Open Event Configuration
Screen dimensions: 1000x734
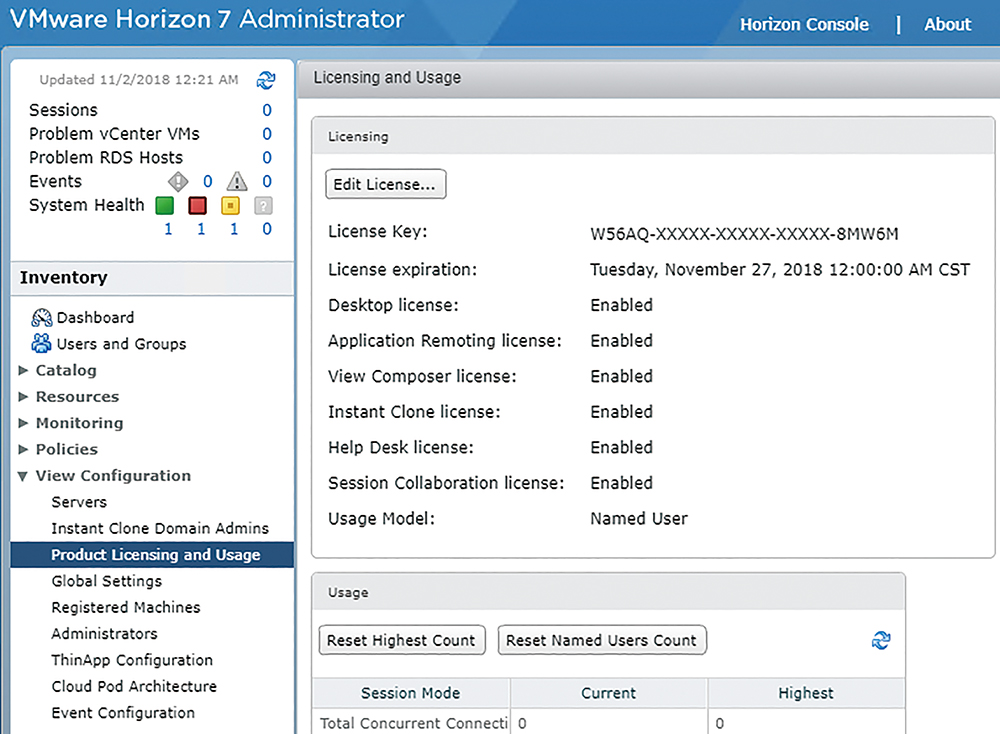(123, 713)
